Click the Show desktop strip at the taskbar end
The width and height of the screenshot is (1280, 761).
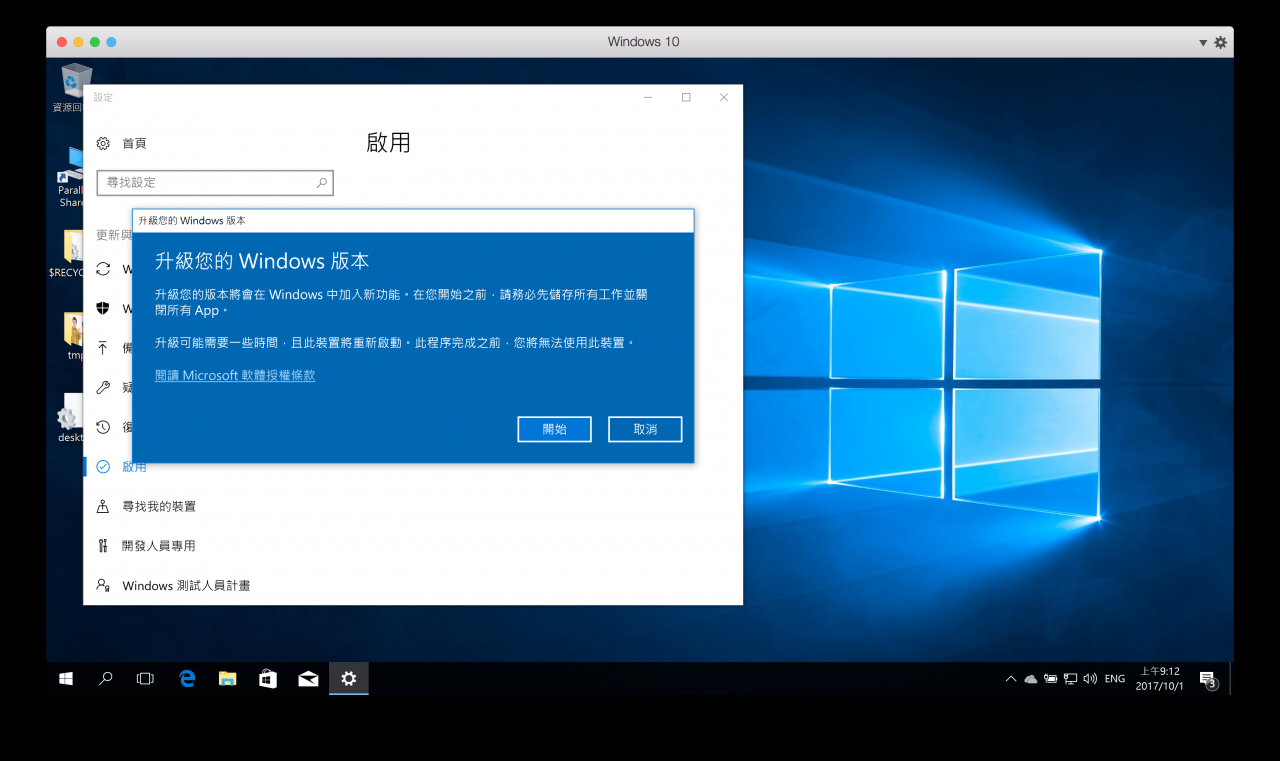1231,679
